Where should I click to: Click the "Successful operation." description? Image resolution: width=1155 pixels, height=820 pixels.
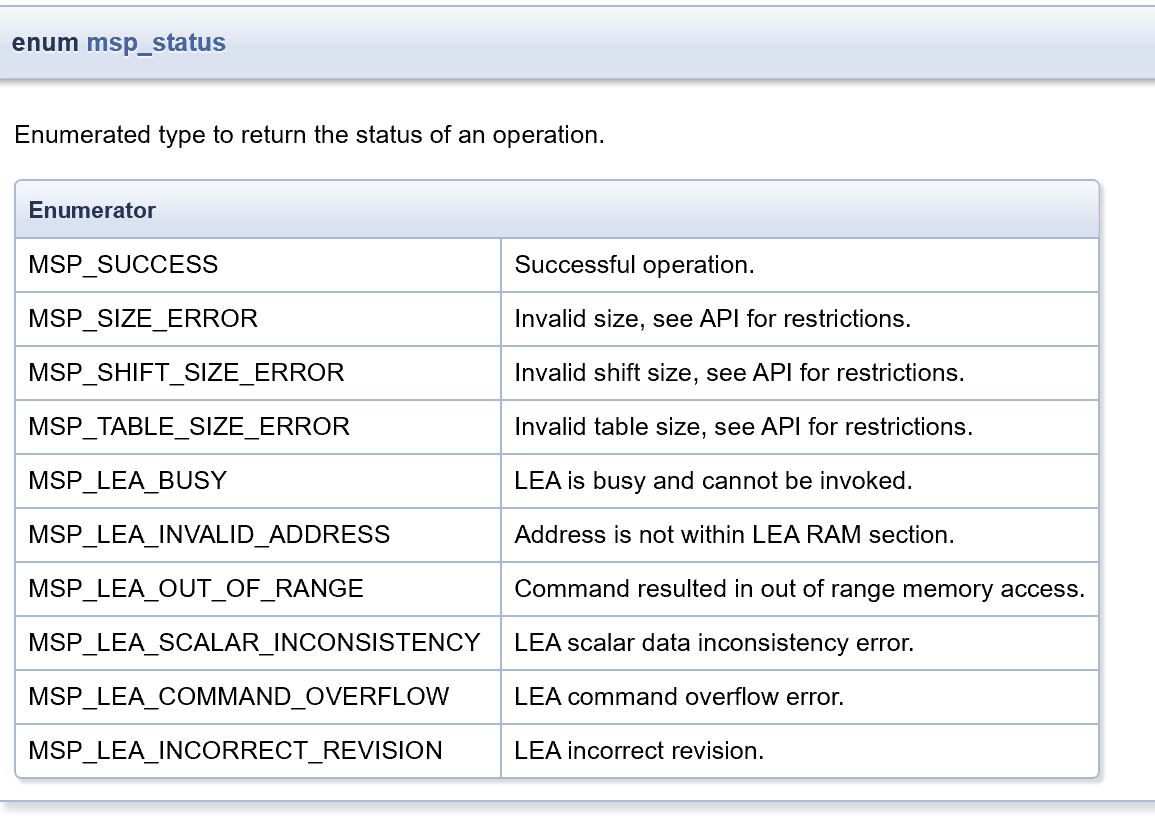[x=634, y=265]
